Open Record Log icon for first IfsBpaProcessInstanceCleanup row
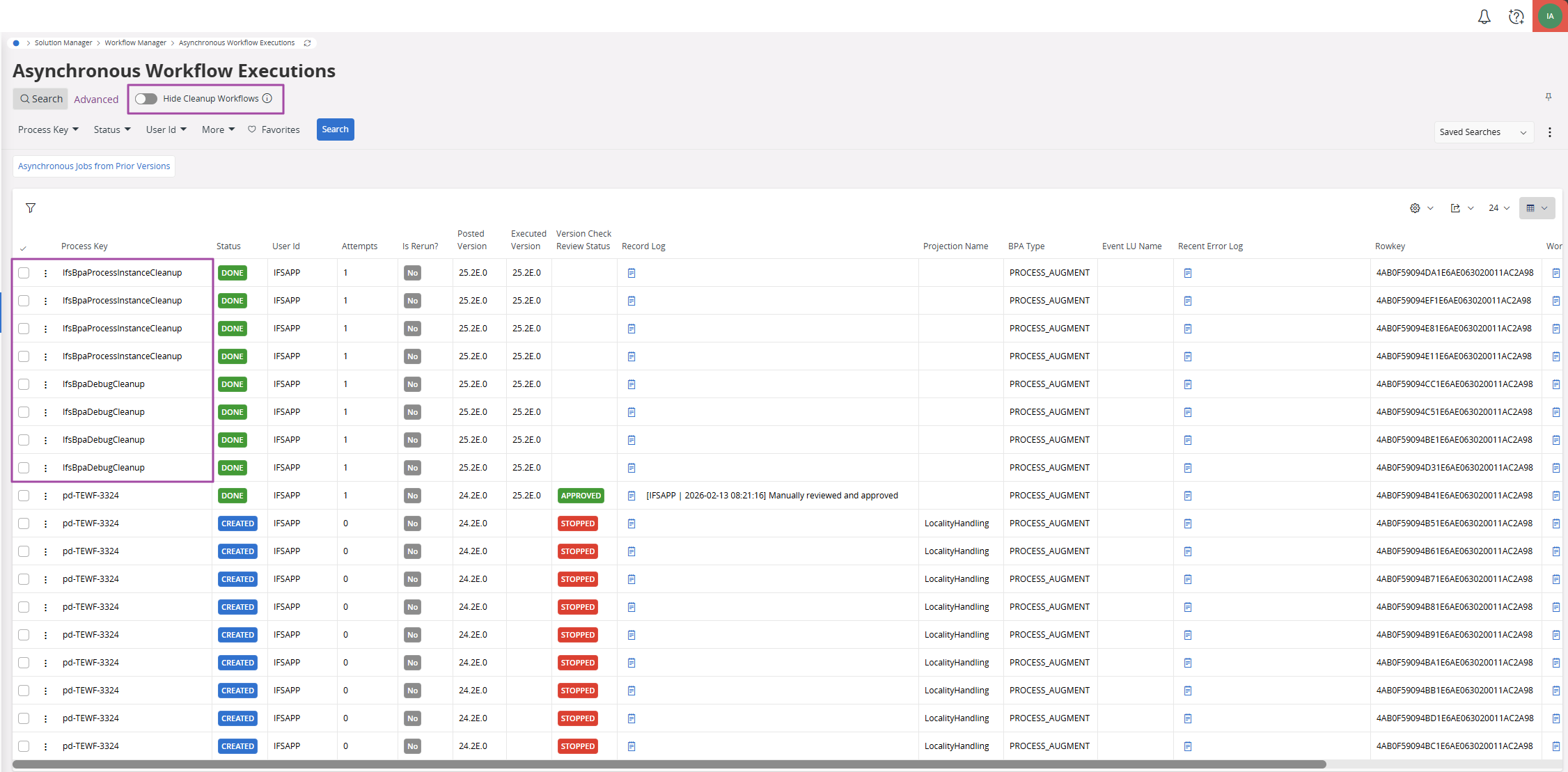 (632, 273)
